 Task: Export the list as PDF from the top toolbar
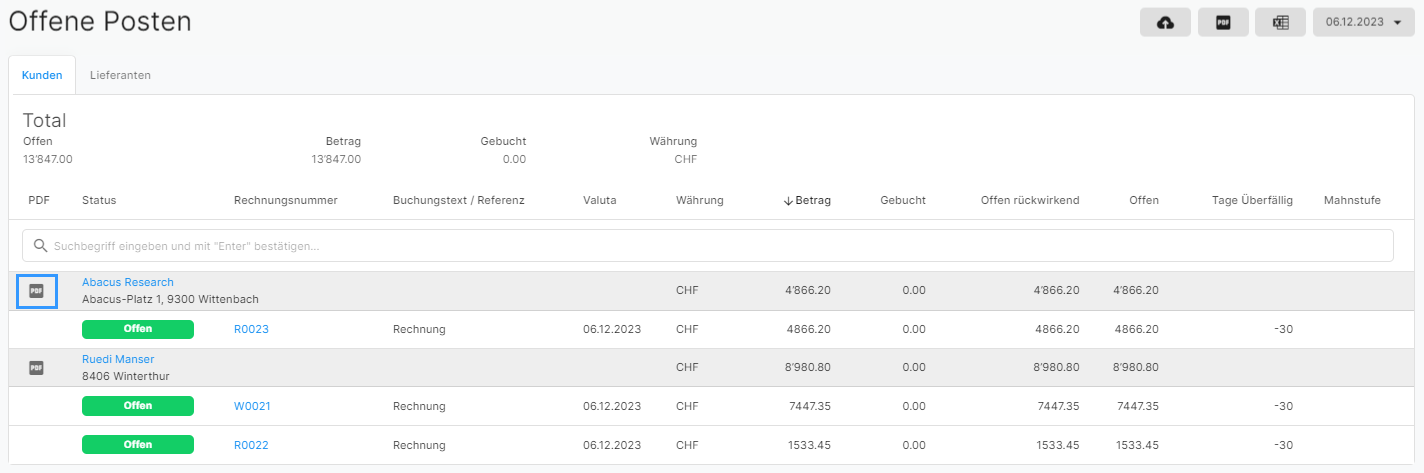[1223, 22]
